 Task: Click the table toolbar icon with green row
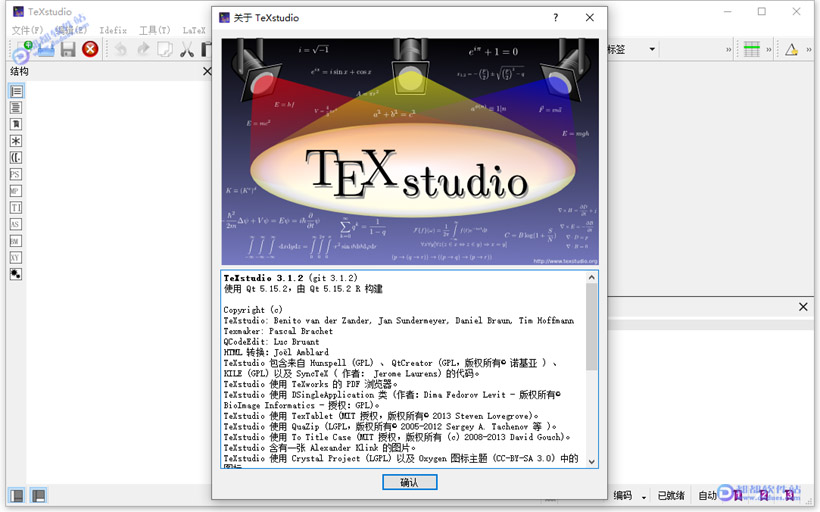pyautogui.click(x=751, y=50)
